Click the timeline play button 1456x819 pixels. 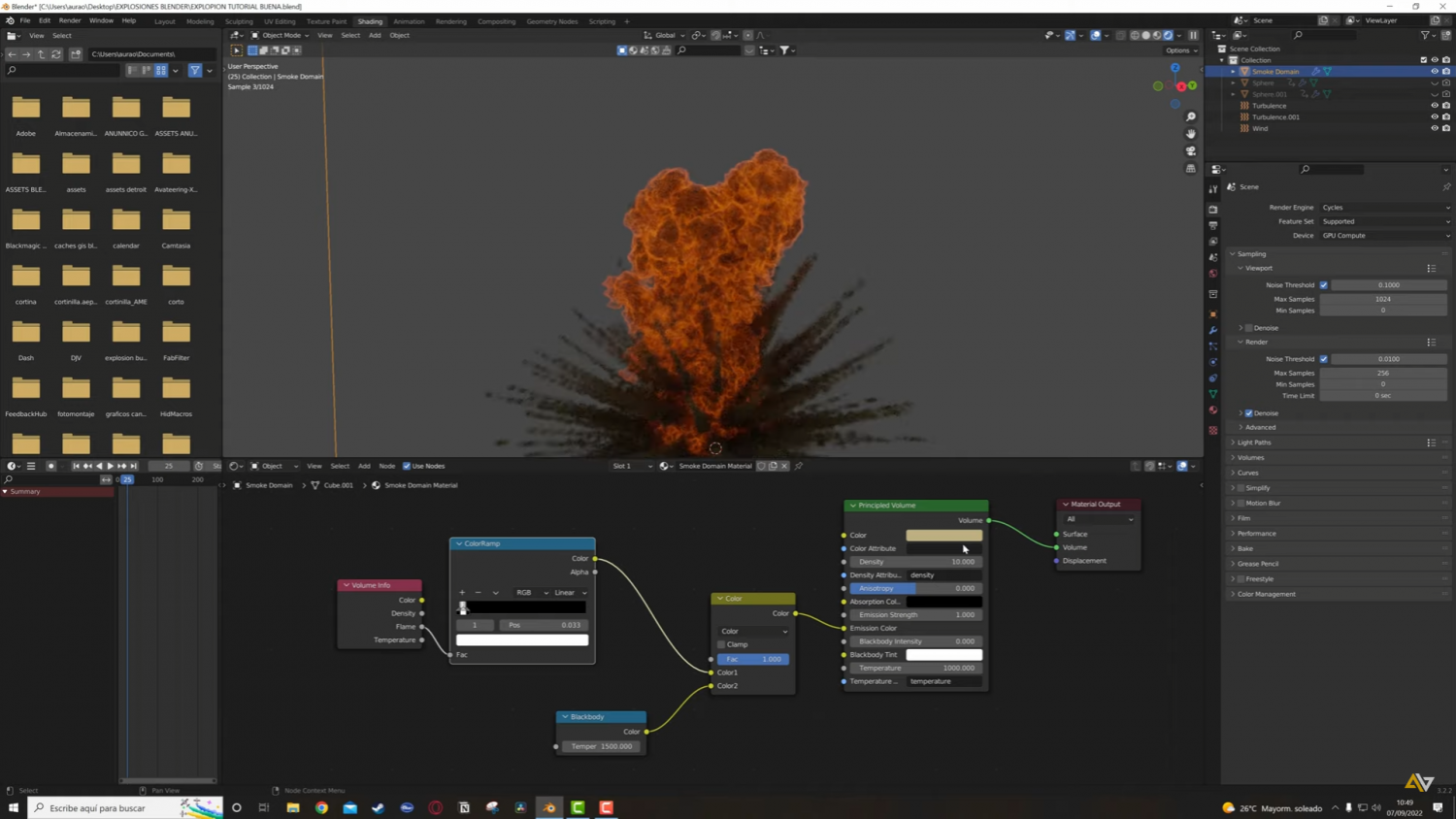111,466
